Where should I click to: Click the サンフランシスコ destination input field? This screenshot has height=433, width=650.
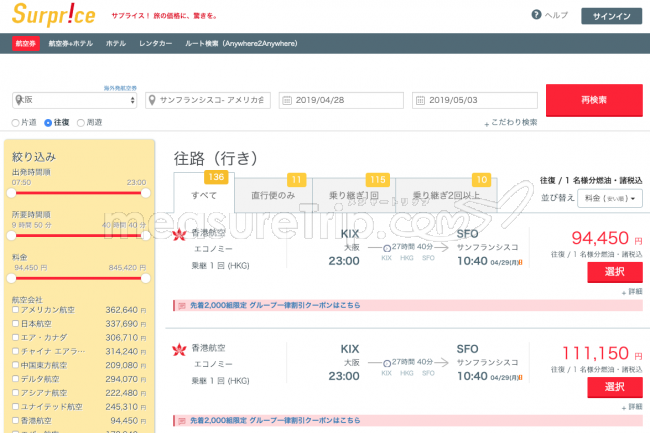tap(208, 100)
